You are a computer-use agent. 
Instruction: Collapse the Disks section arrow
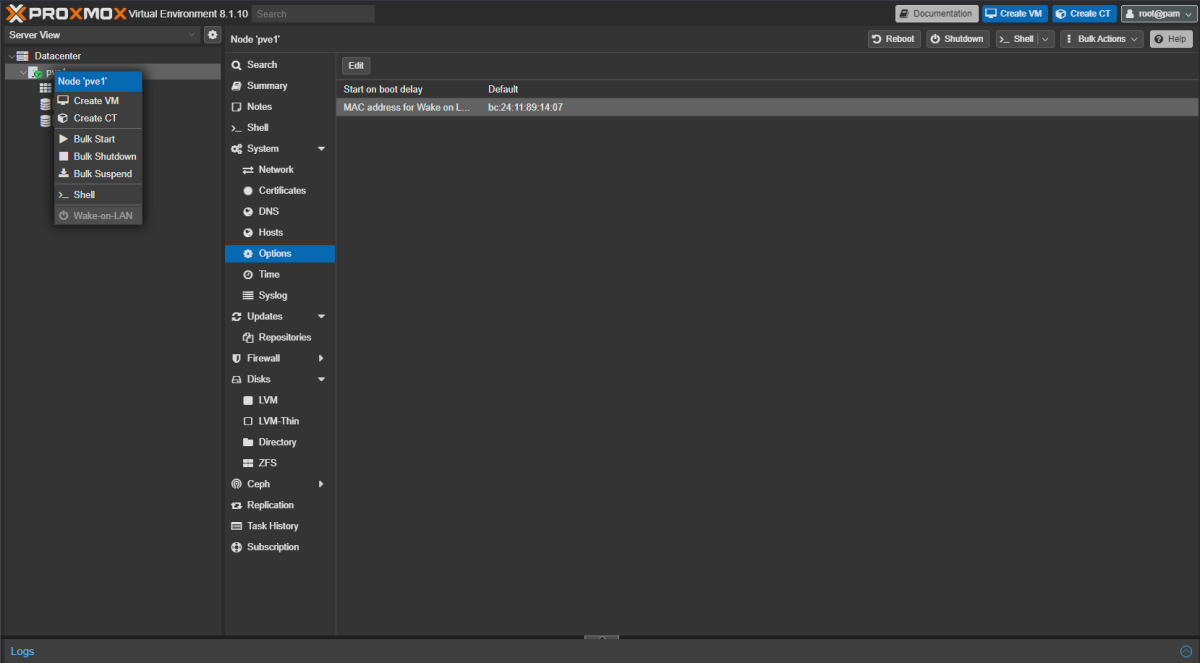[321, 380]
